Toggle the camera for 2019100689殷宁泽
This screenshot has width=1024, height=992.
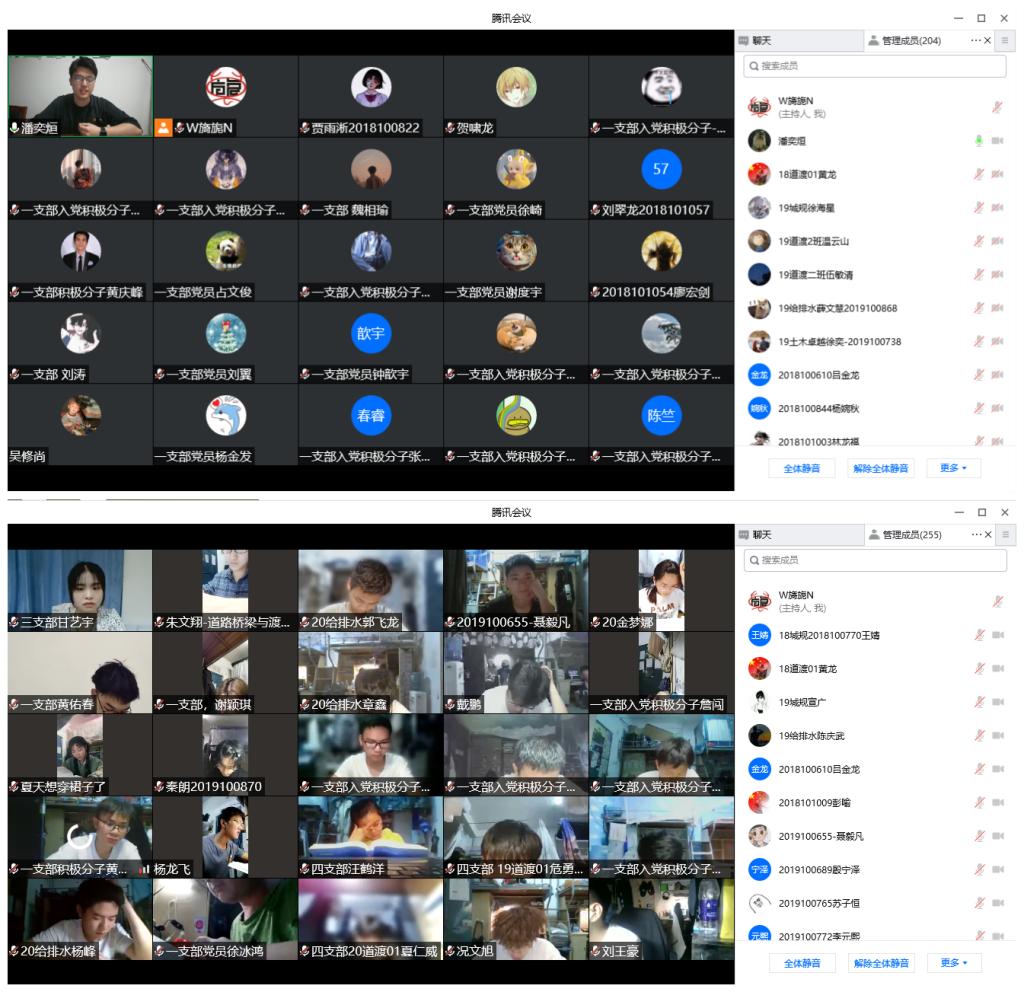997,870
